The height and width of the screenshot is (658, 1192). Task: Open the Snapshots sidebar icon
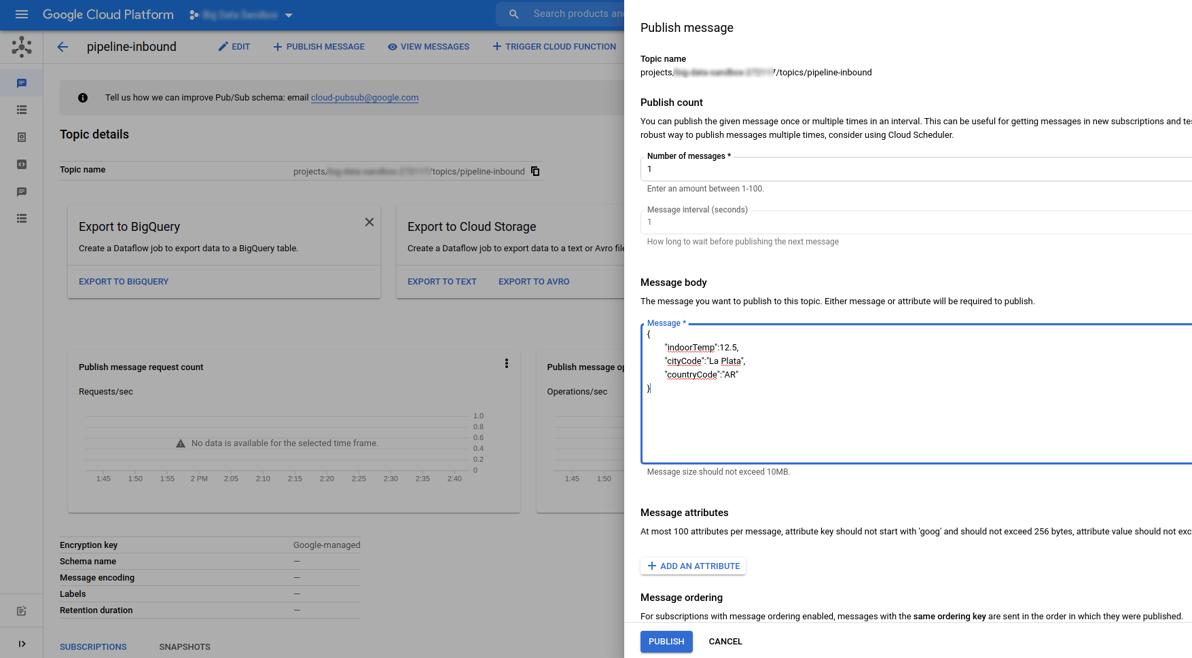click(21, 137)
